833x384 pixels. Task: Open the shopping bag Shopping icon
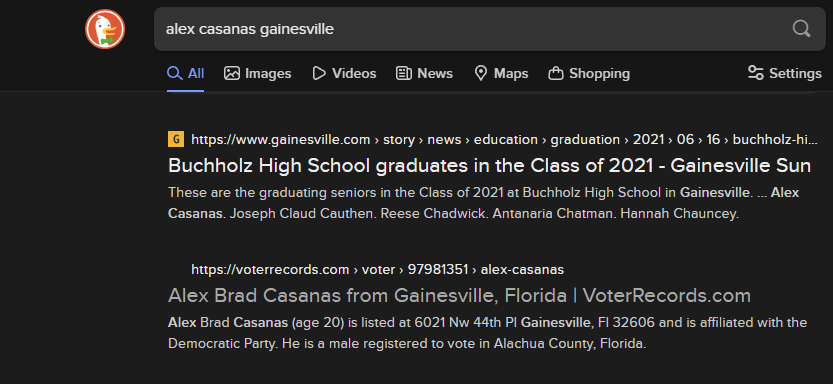(x=556, y=73)
